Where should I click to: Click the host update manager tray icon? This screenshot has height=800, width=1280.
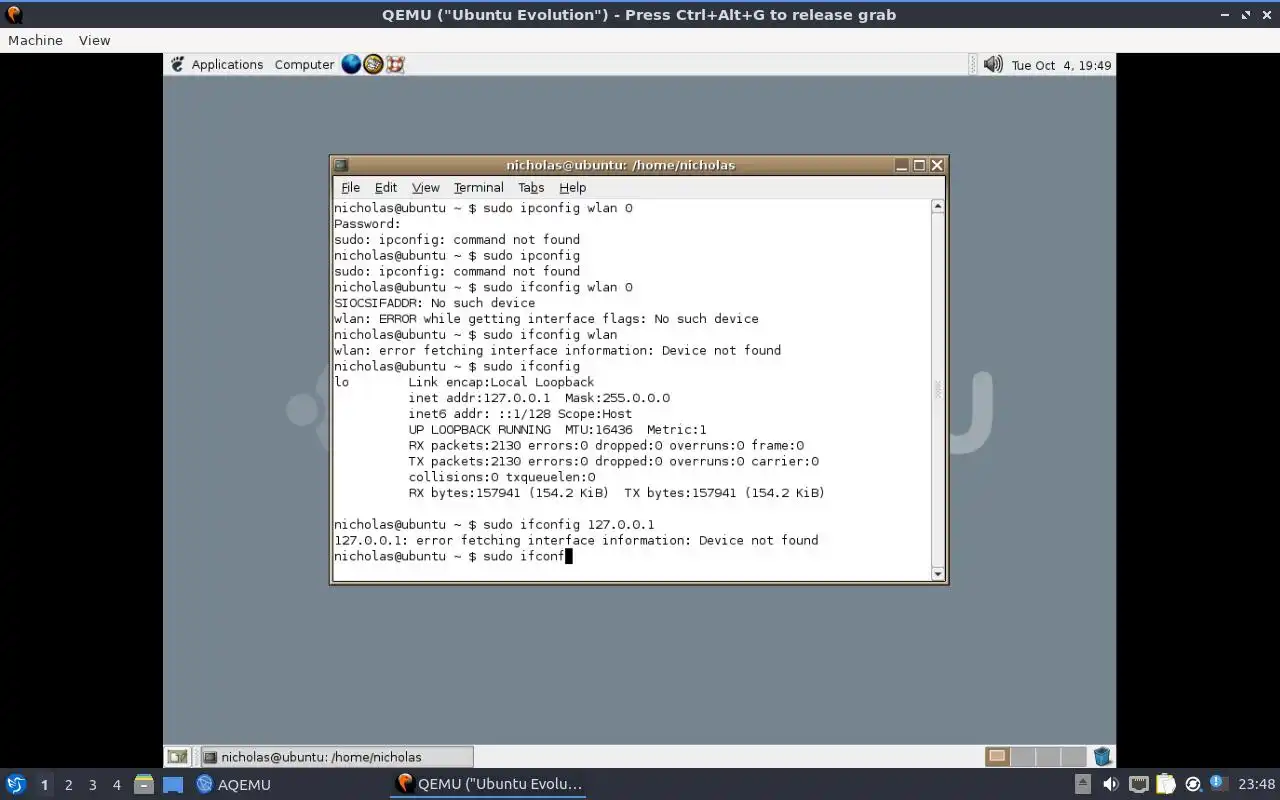(1192, 784)
